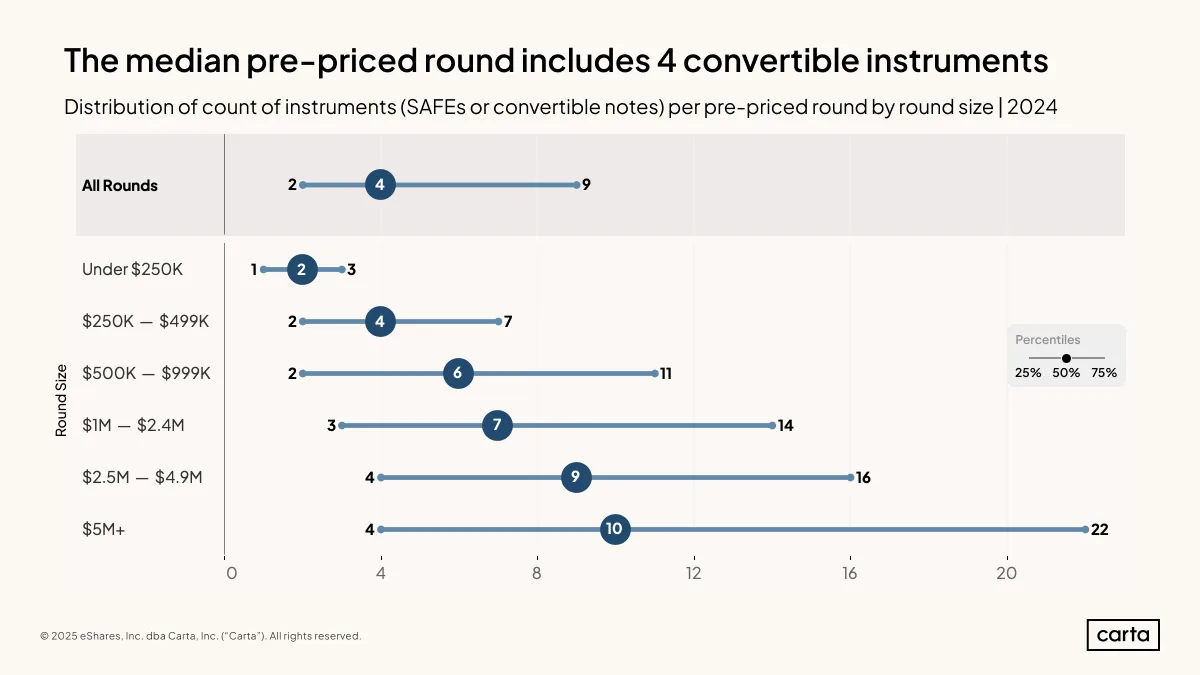
Task: Select the median circle labeled 10
Action: click(x=614, y=529)
